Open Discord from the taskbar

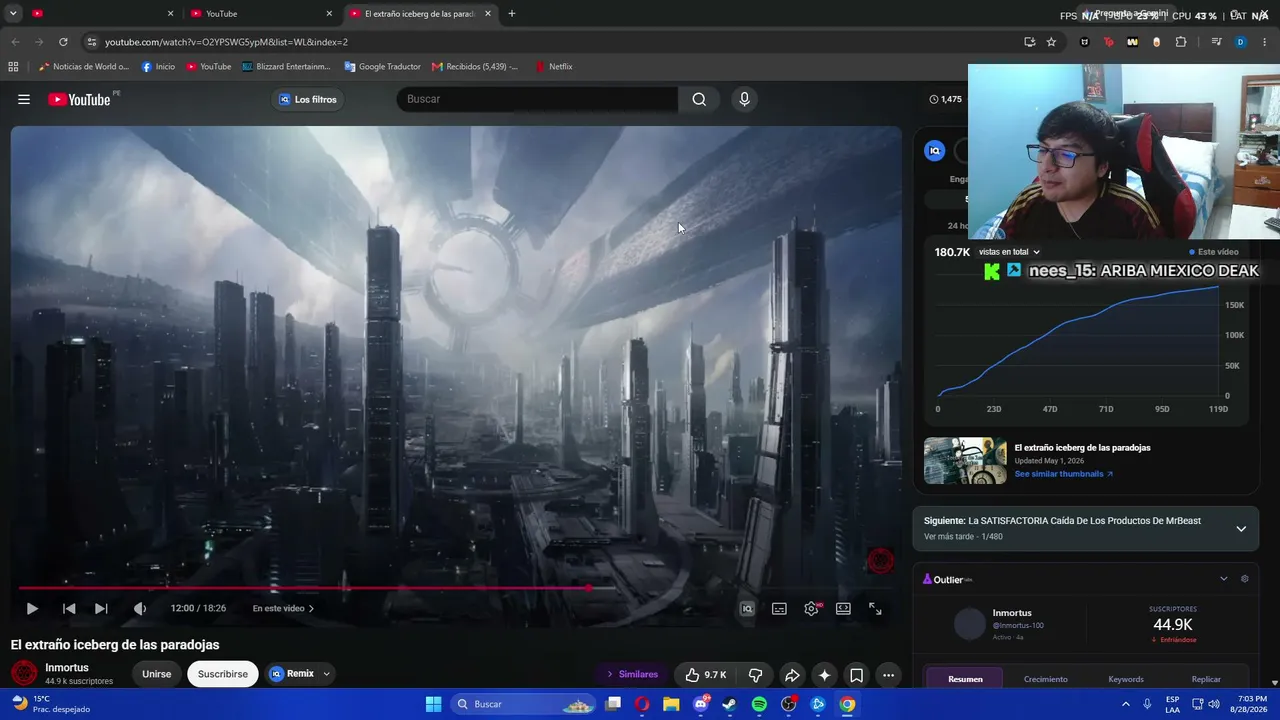pyautogui.click(x=701, y=704)
